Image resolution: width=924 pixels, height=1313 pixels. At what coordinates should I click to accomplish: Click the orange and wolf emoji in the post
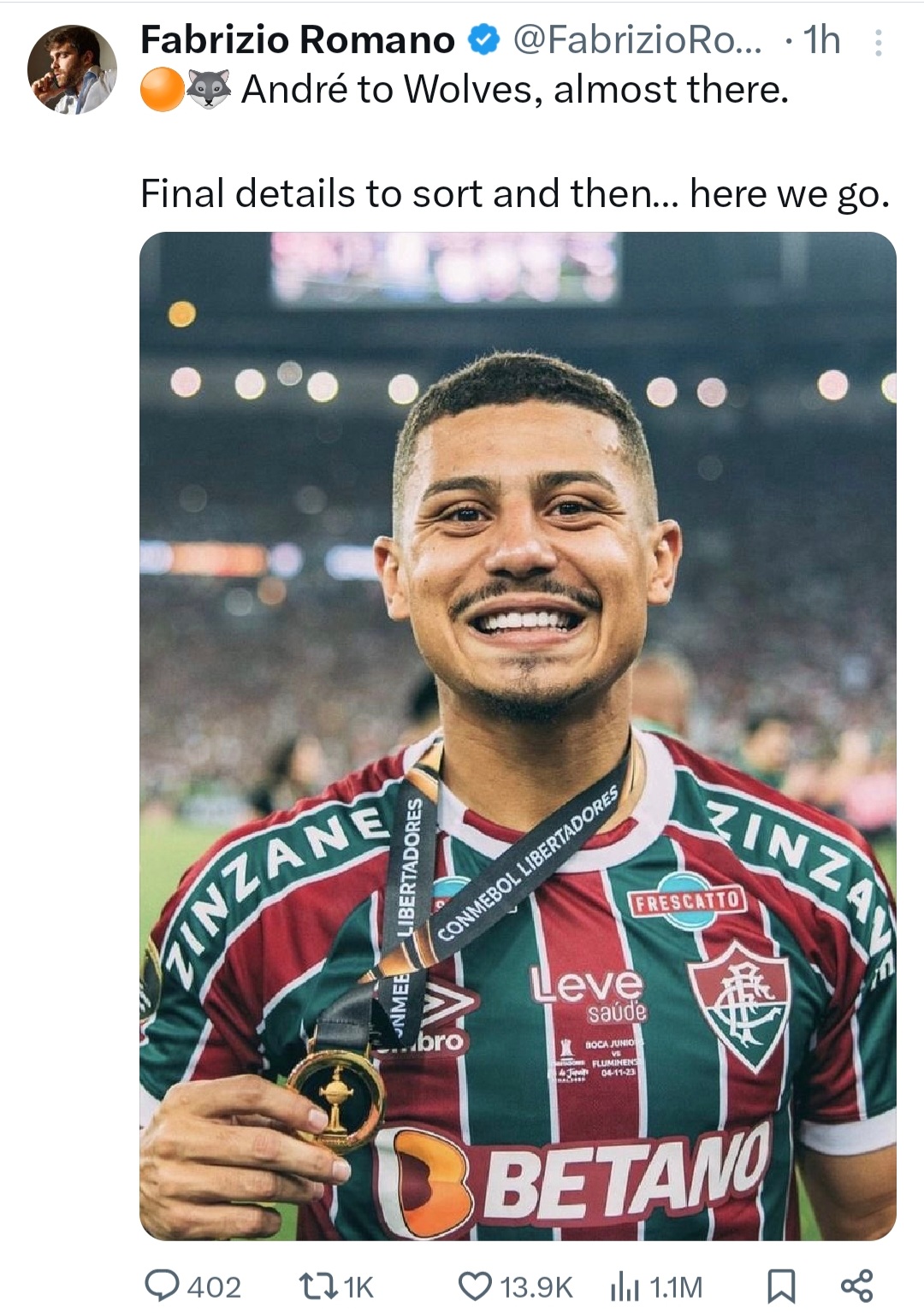pyautogui.click(x=184, y=89)
